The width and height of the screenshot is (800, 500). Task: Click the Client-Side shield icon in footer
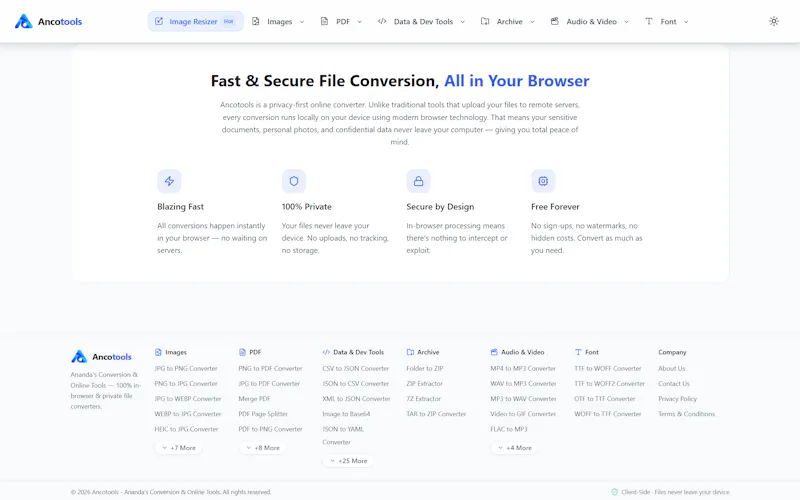(614, 492)
